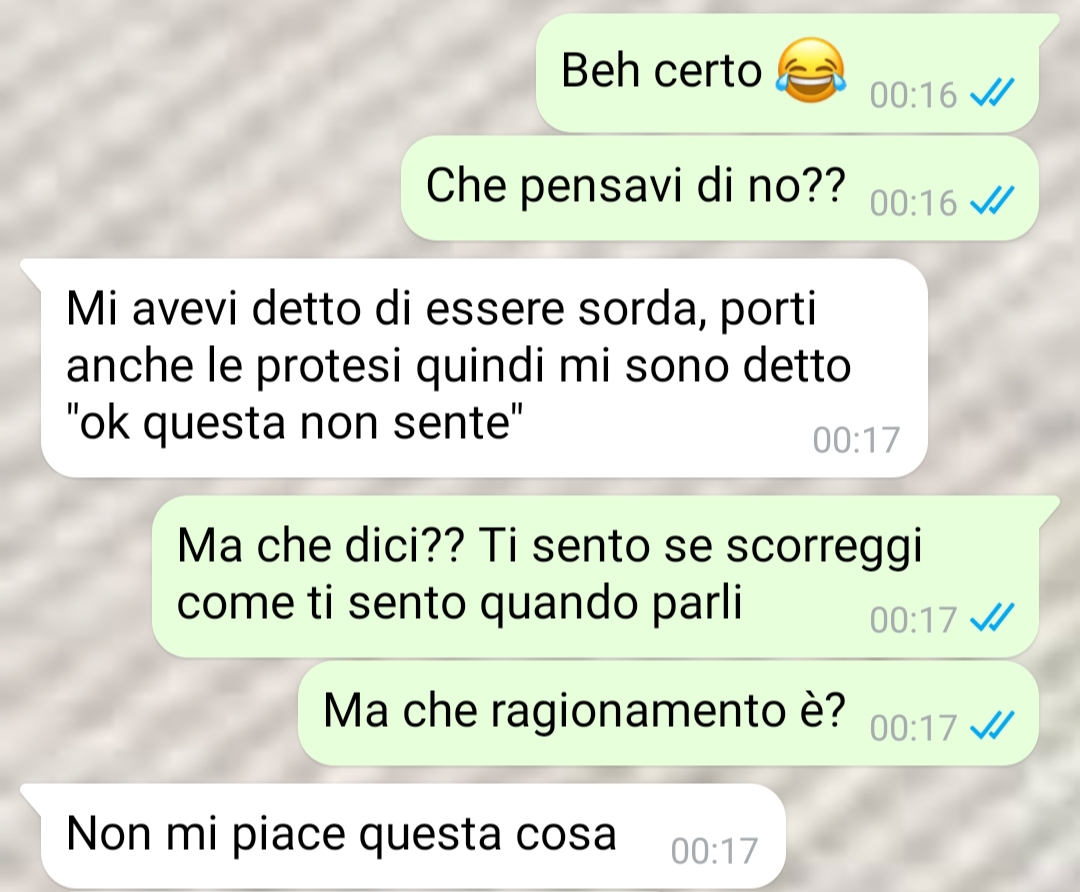Viewport: 1080px width, 892px height.
Task: Tap the blue read ticks on "Beh certo"
Action: tap(992, 94)
